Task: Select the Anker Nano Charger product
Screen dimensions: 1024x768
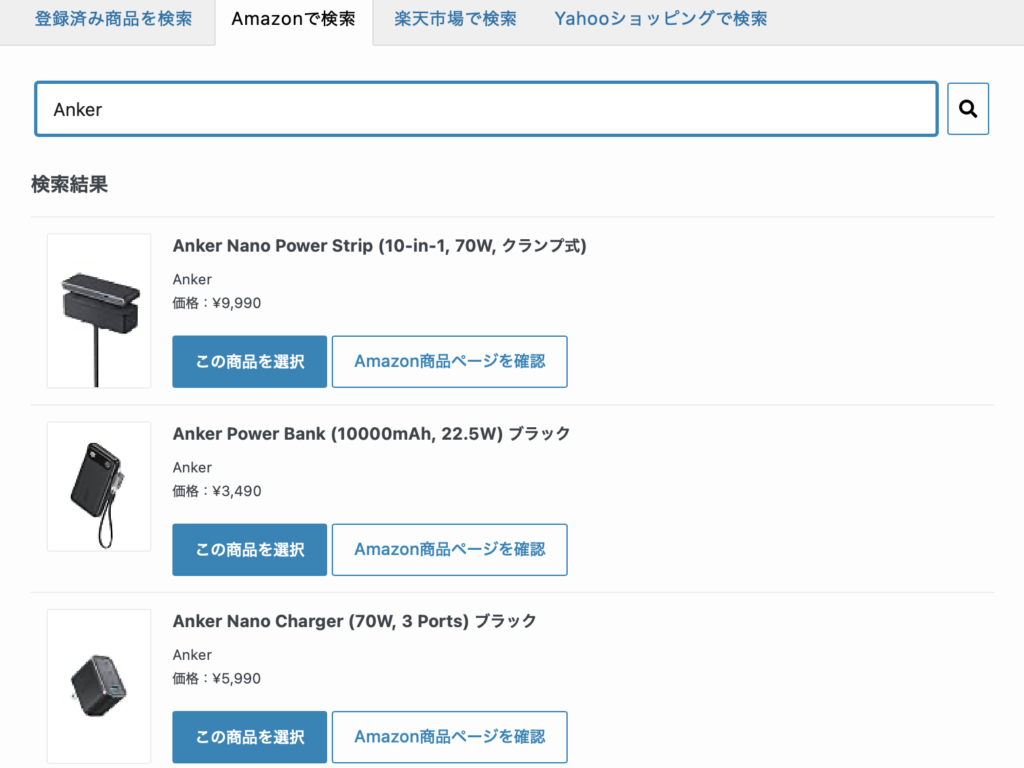Action: click(249, 737)
